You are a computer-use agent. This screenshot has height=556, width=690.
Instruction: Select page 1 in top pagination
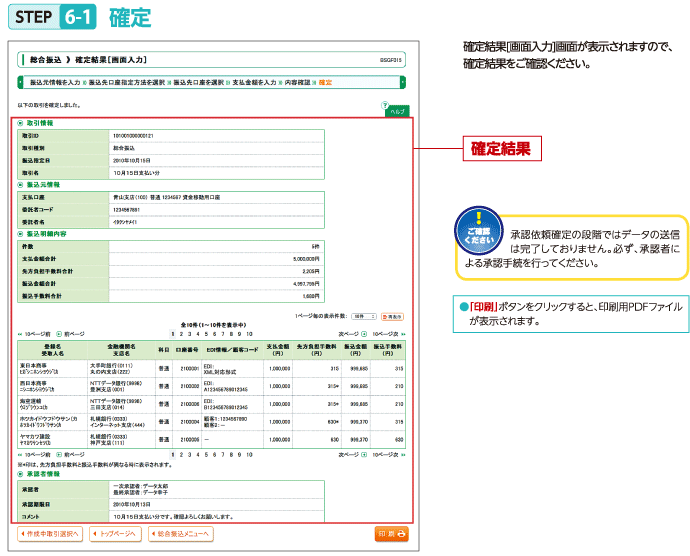click(173, 334)
